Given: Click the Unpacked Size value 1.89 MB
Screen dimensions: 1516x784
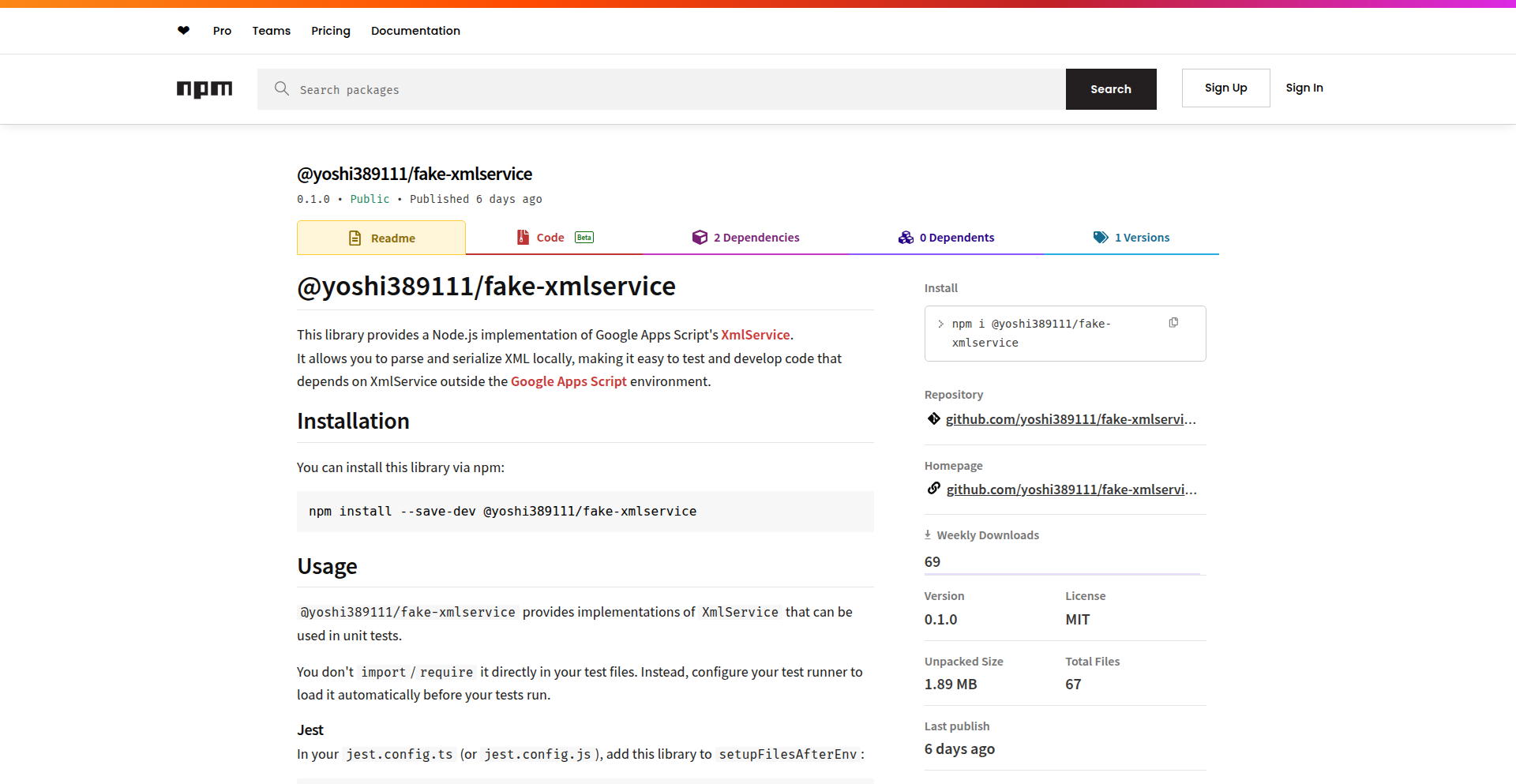Looking at the screenshot, I should (x=951, y=685).
